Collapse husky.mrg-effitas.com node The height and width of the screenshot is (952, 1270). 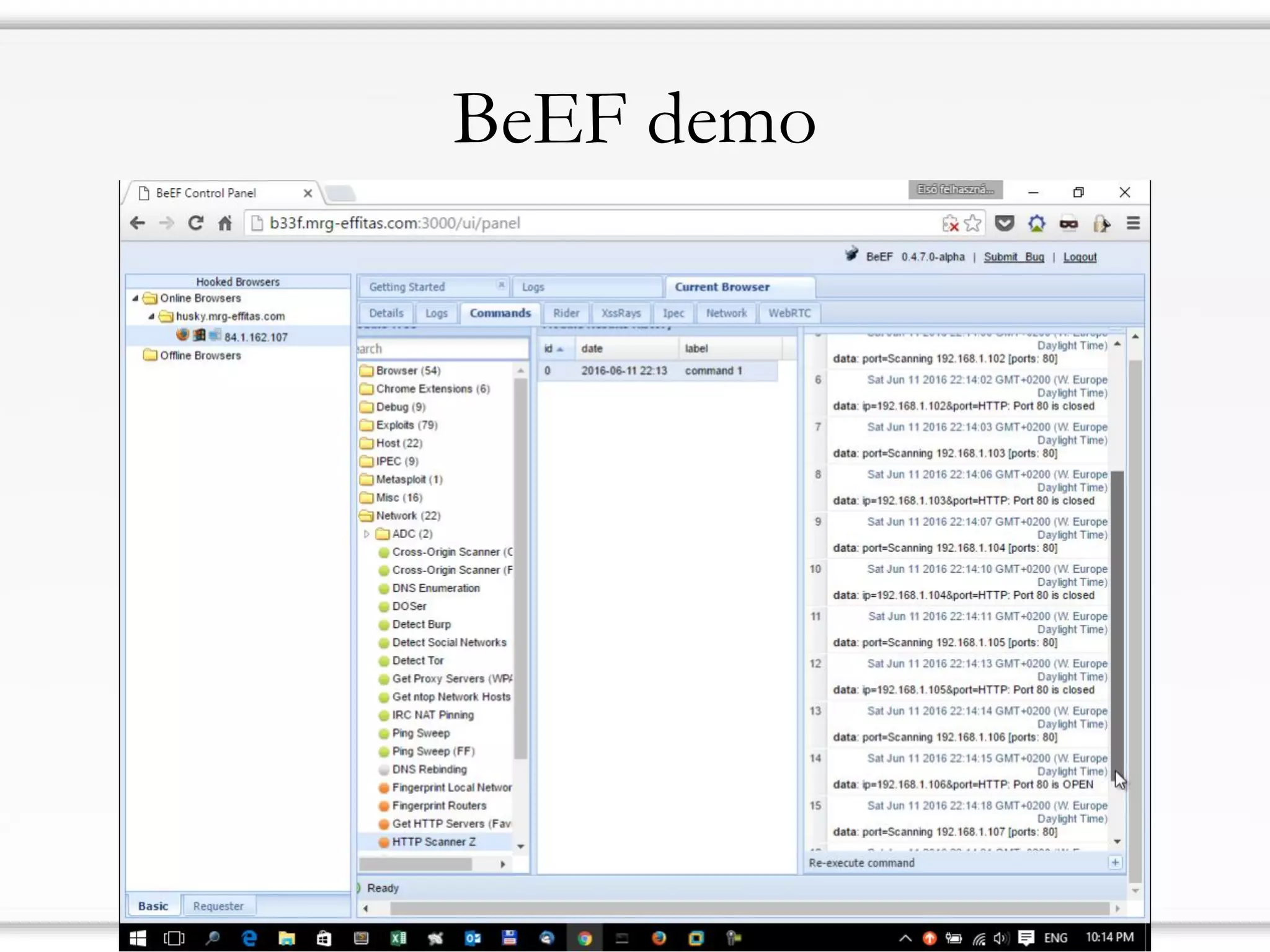click(151, 316)
